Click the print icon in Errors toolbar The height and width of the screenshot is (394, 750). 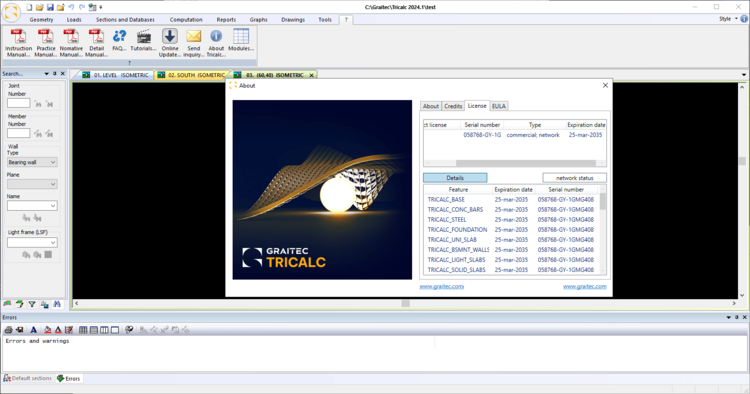point(8,329)
